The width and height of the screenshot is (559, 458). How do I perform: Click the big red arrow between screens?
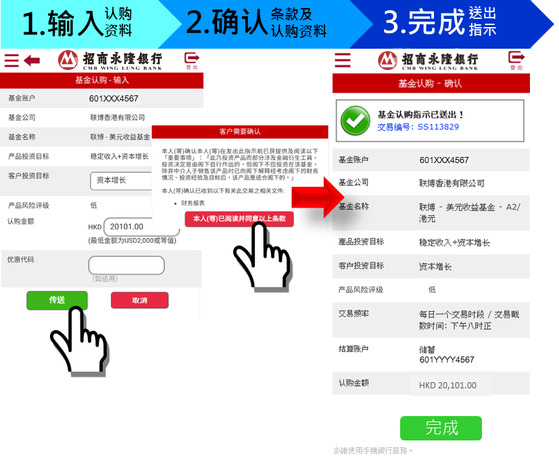[x=317, y=197]
